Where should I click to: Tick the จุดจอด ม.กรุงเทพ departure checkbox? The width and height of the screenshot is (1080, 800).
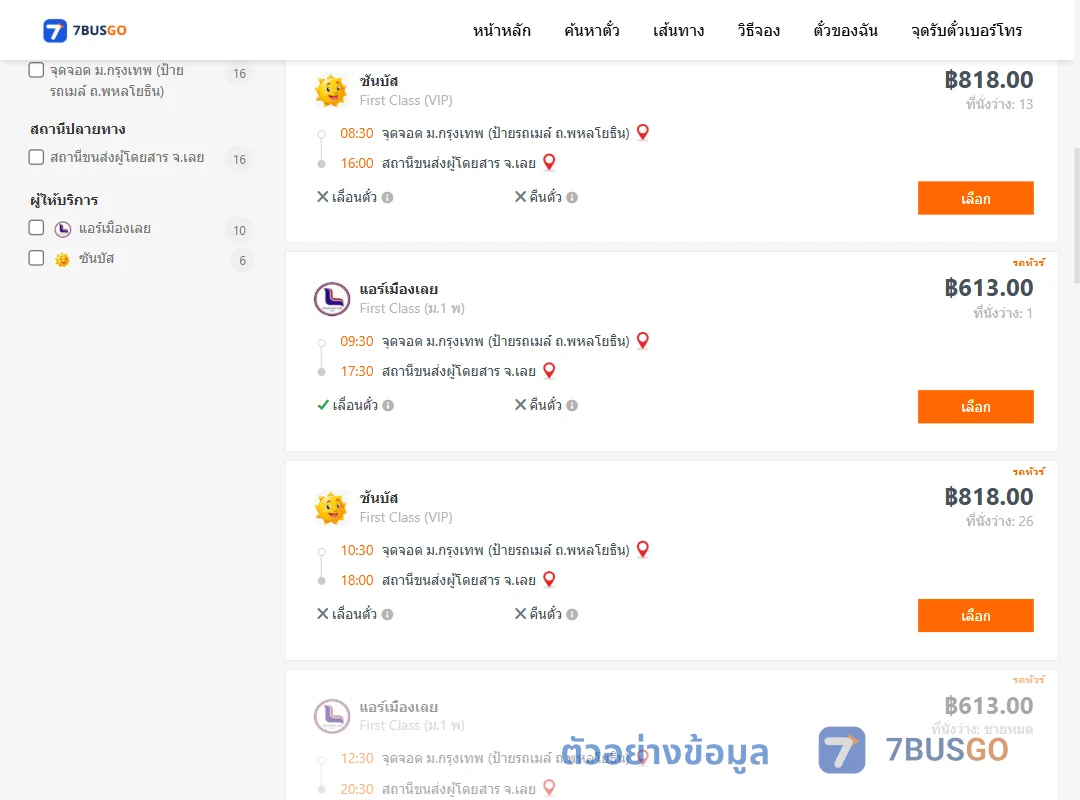tap(37, 70)
